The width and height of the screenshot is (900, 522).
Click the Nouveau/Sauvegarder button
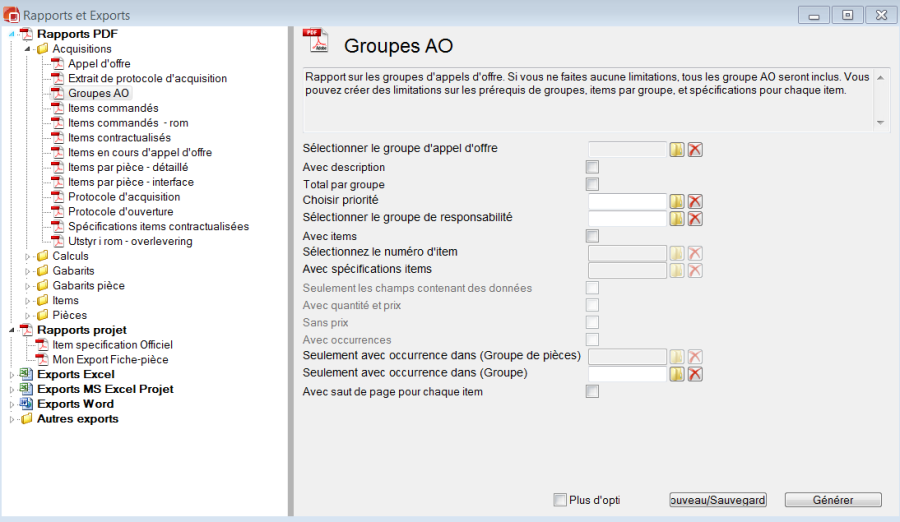(717, 500)
